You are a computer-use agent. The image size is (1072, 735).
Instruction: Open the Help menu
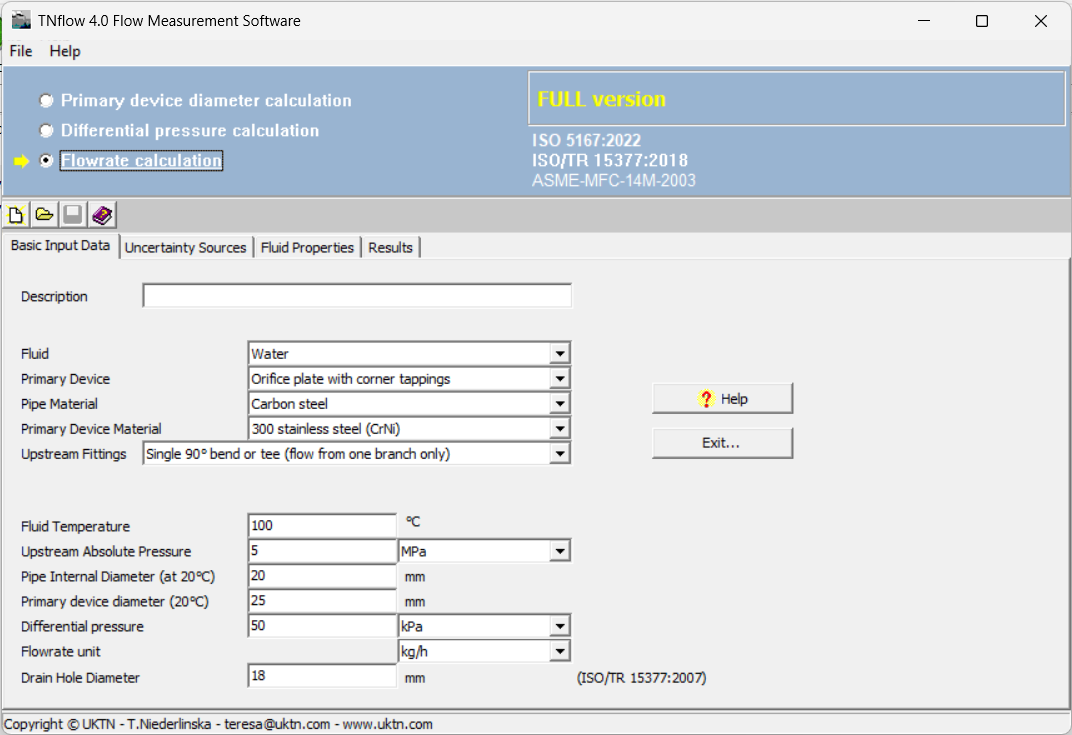point(65,51)
